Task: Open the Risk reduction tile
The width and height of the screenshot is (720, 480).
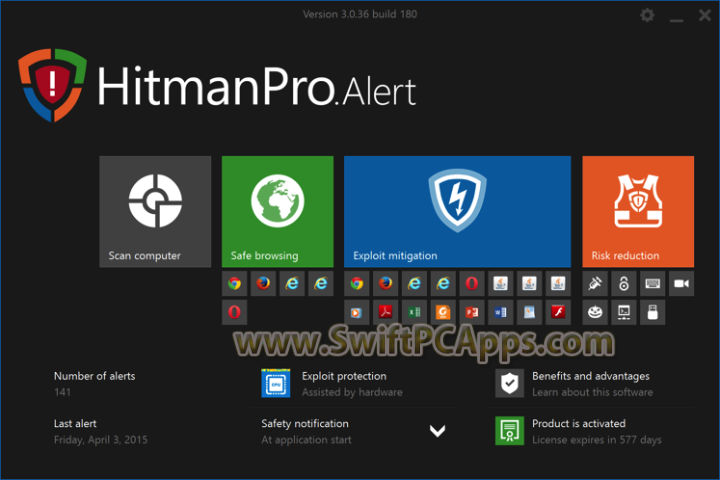Action: click(638, 211)
